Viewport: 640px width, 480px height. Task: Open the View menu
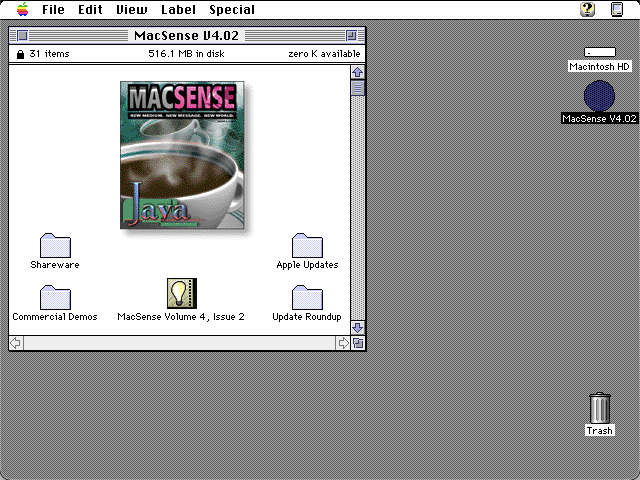(x=132, y=9)
